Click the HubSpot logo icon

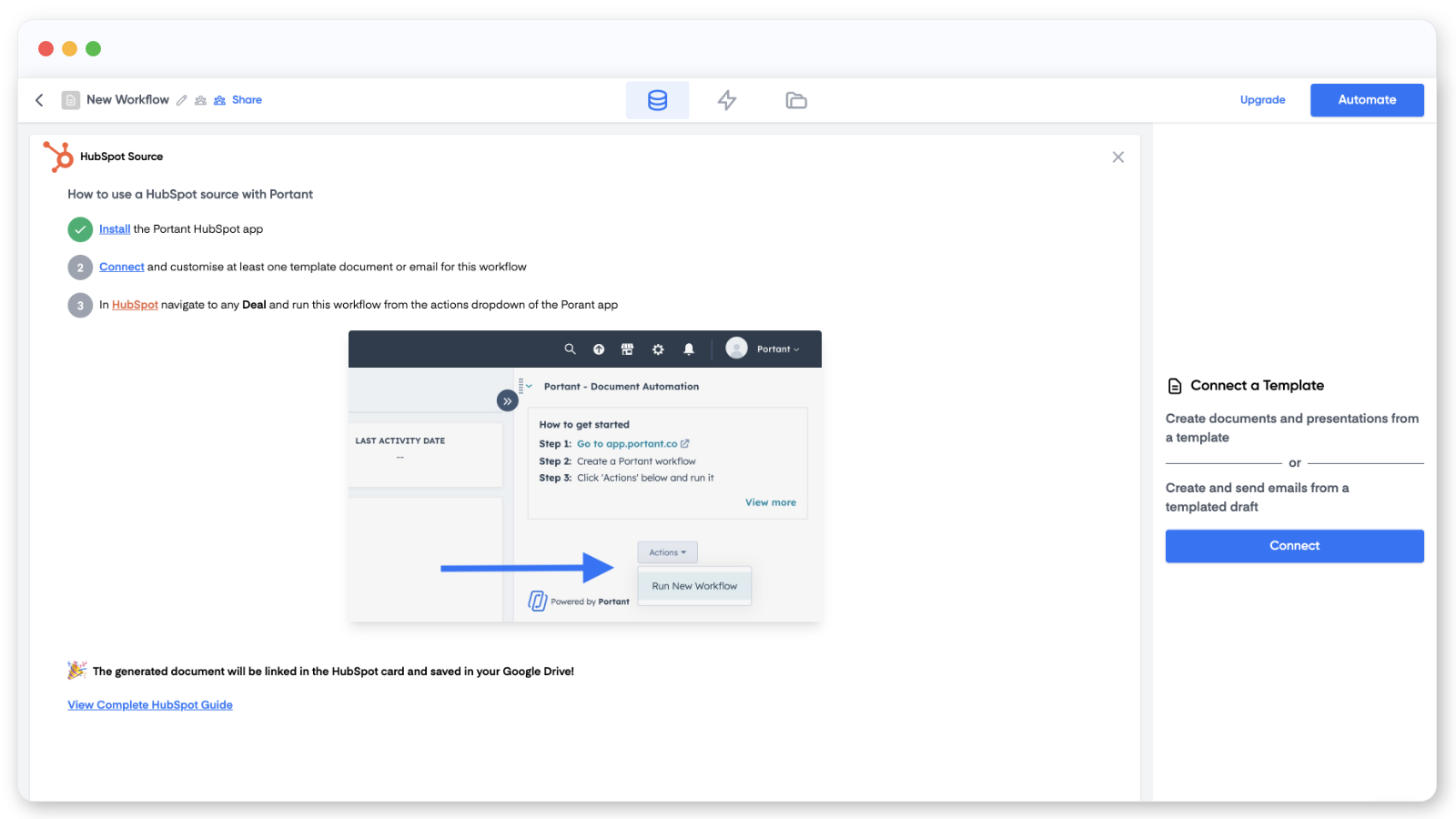(x=58, y=157)
